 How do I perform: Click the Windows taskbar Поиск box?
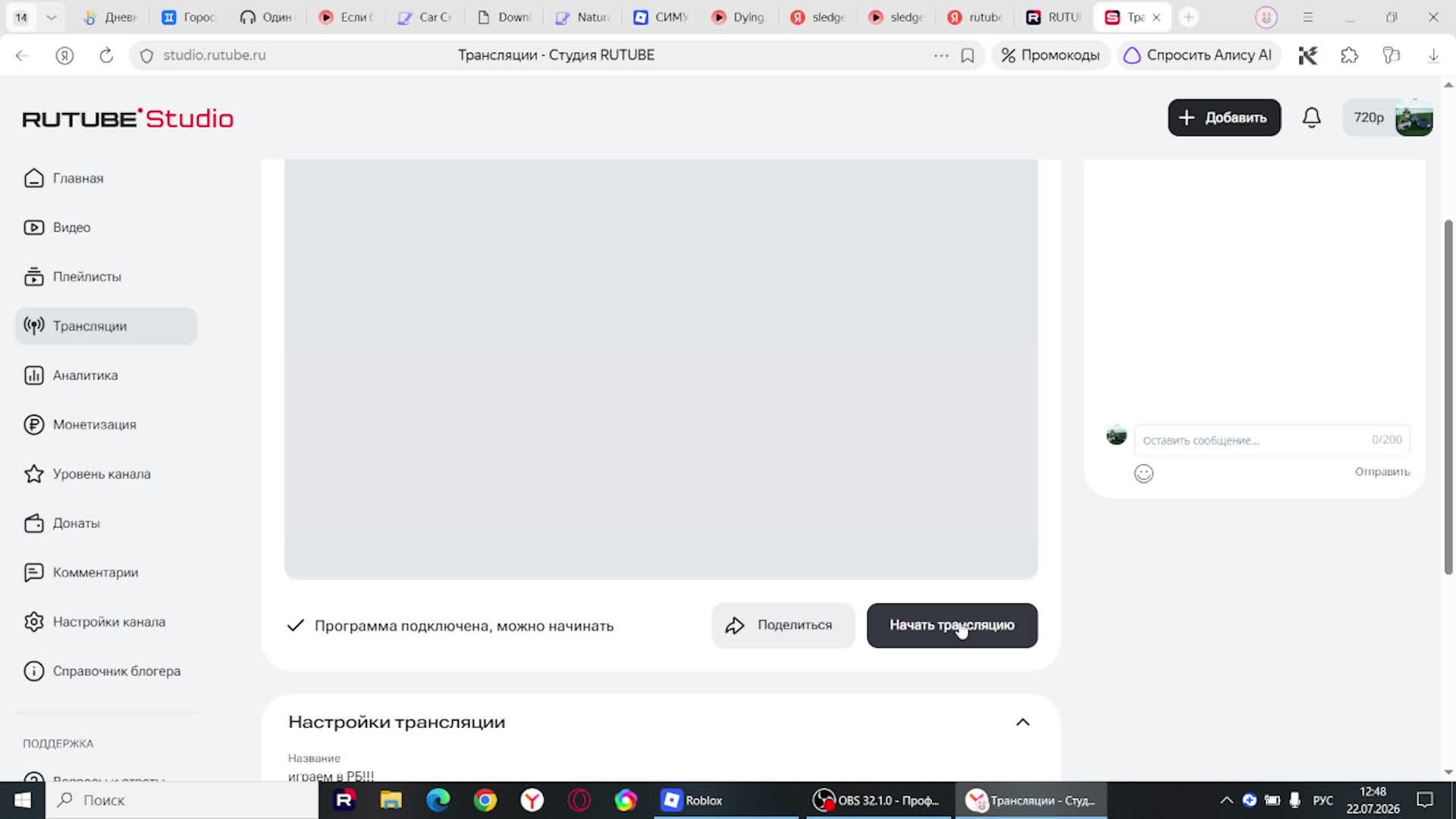(182, 800)
